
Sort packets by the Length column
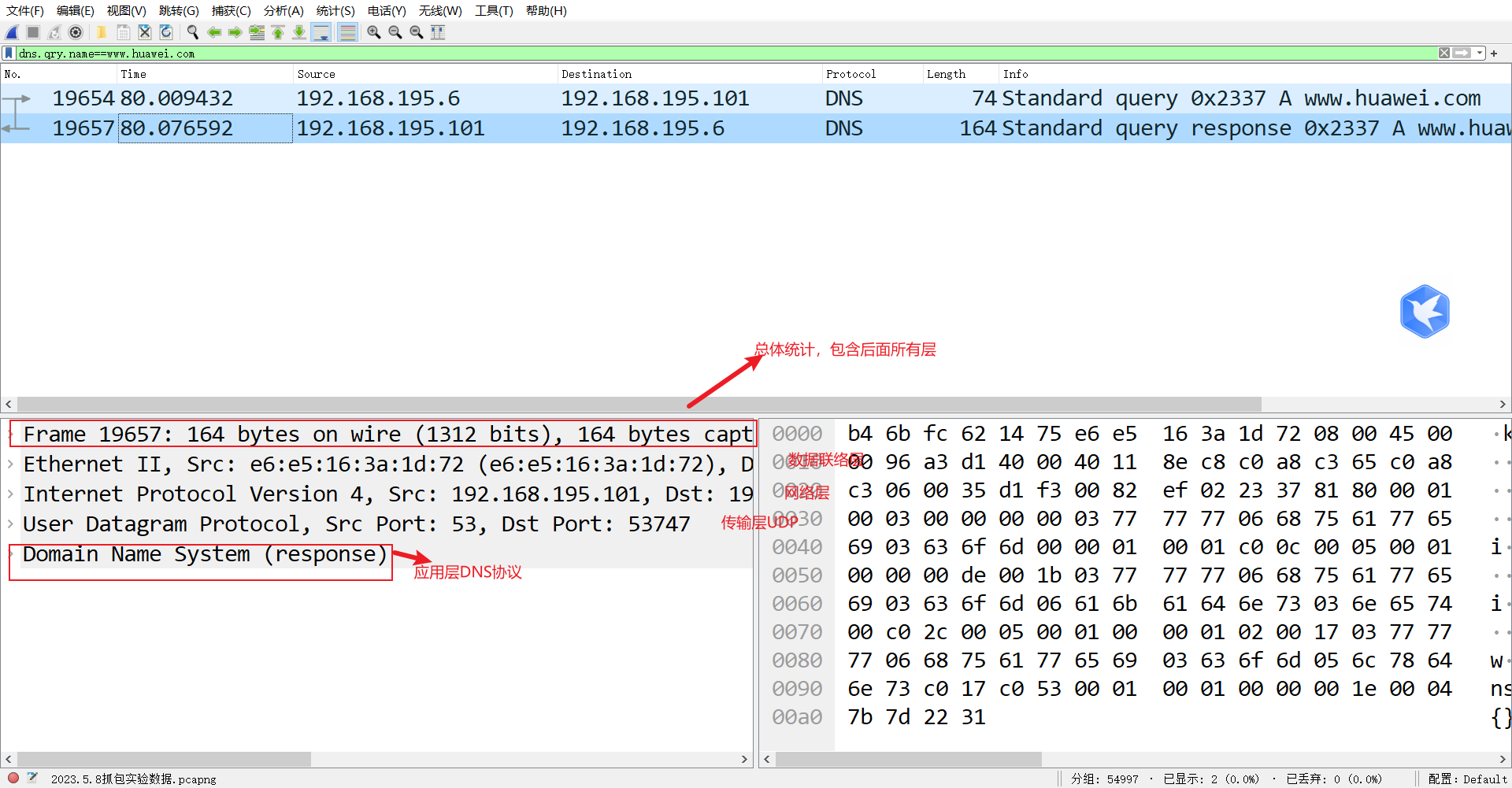coord(962,74)
